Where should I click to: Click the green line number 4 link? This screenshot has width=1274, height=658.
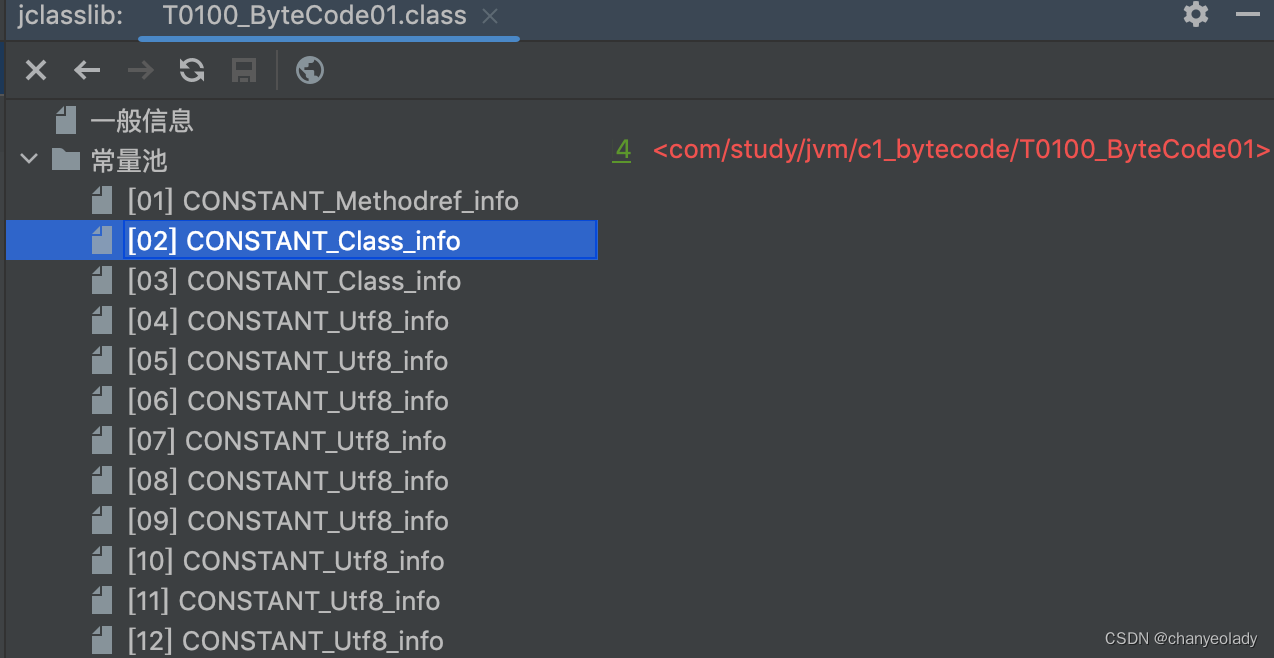pyautogui.click(x=622, y=149)
